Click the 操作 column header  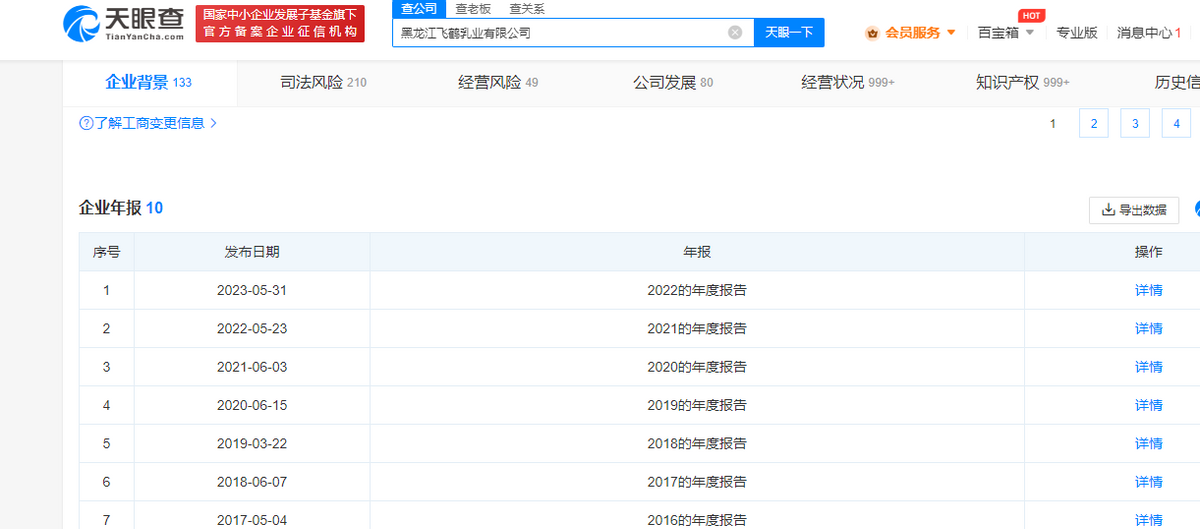[x=1148, y=252]
